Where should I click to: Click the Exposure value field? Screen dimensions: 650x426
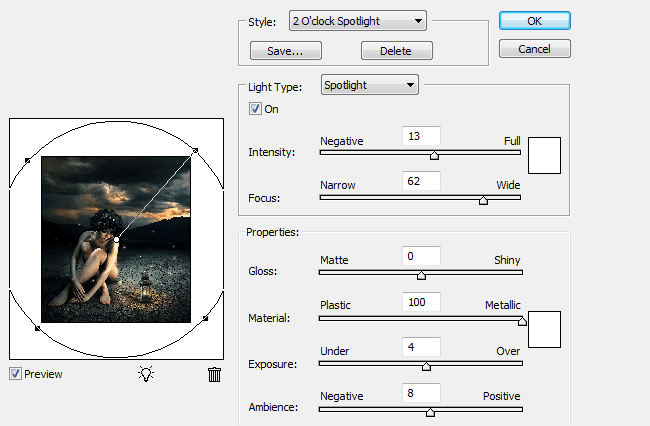[x=421, y=347]
